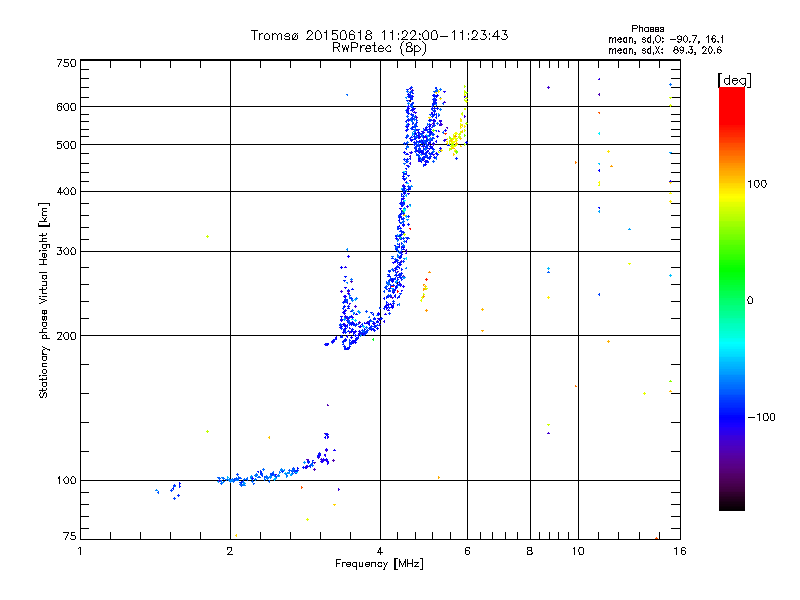Click the '[deg]' colorbar unit label
The height and width of the screenshot is (600, 800).
(734, 80)
